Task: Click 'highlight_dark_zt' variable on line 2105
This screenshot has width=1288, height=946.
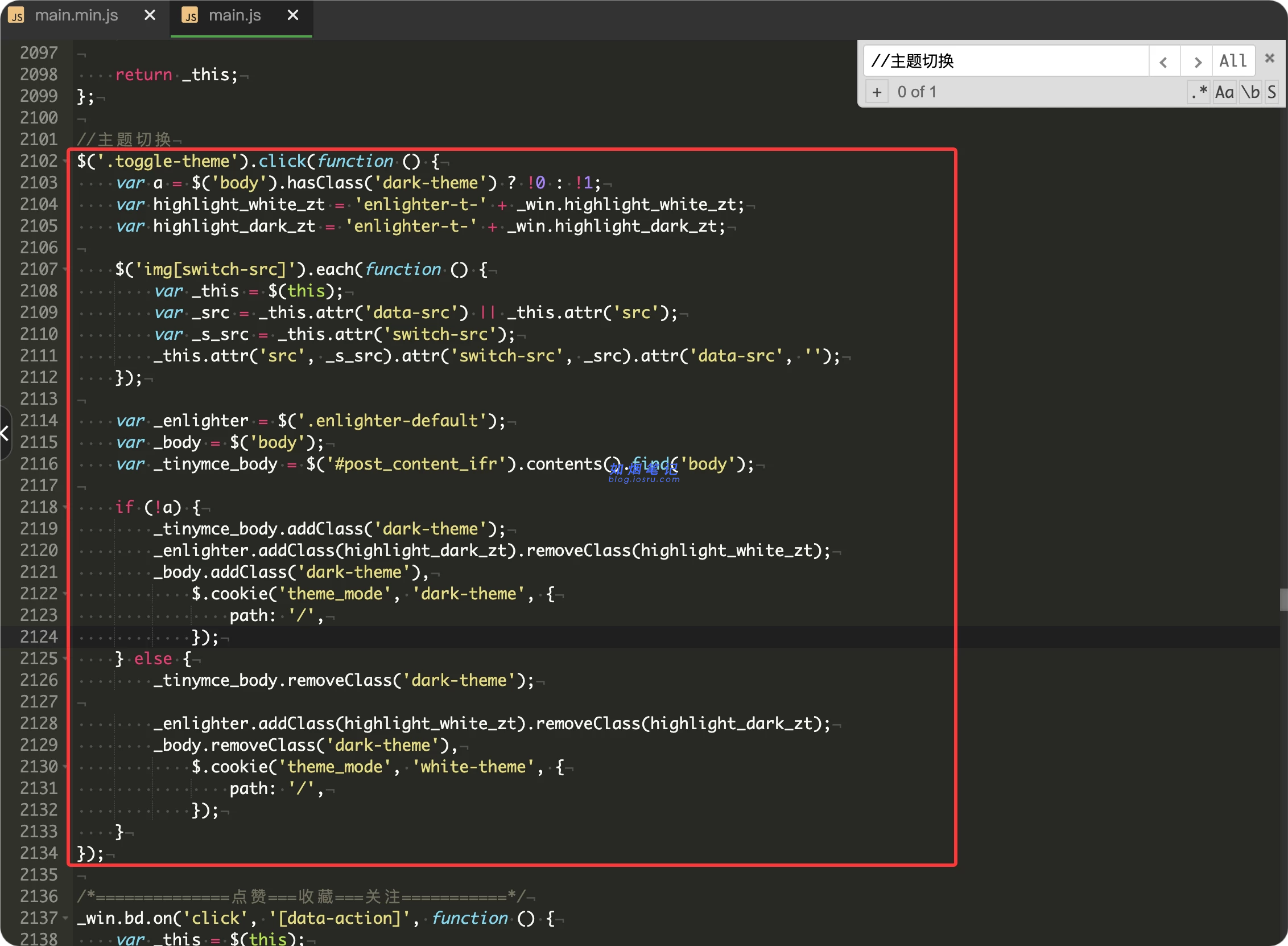Action: 234,226
